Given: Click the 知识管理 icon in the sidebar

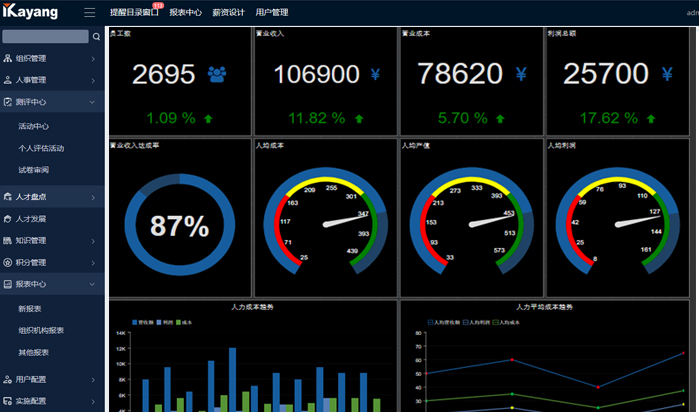Looking at the screenshot, I should [x=8, y=240].
